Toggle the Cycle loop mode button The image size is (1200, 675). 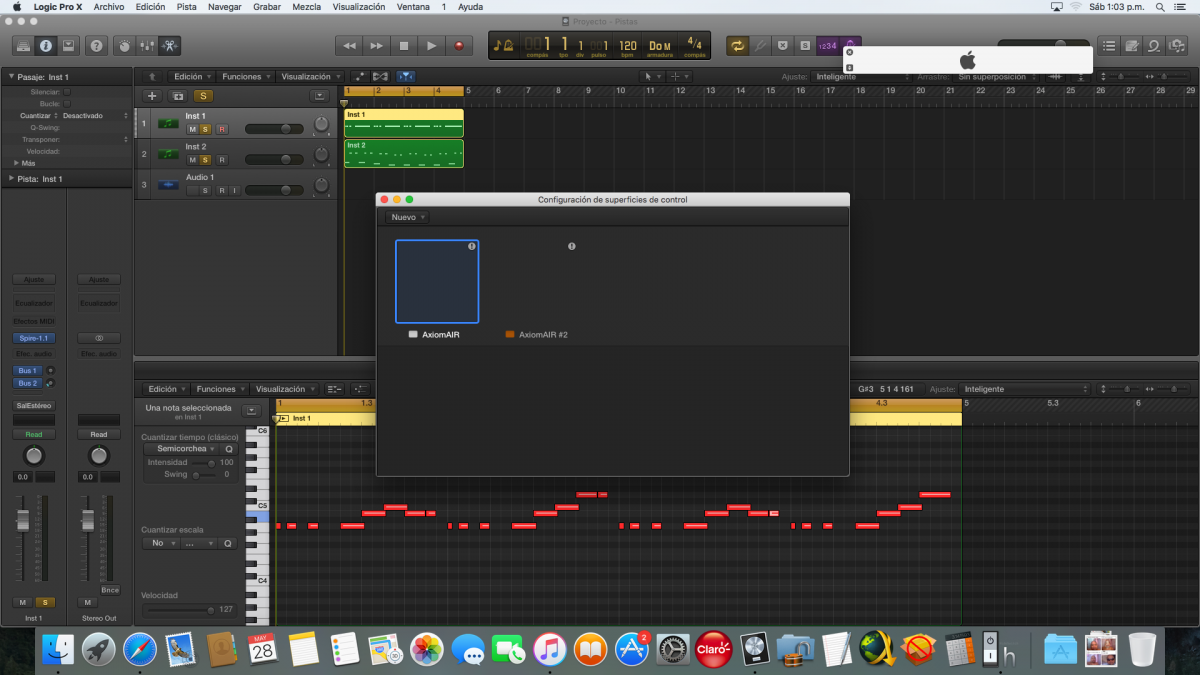[737, 45]
